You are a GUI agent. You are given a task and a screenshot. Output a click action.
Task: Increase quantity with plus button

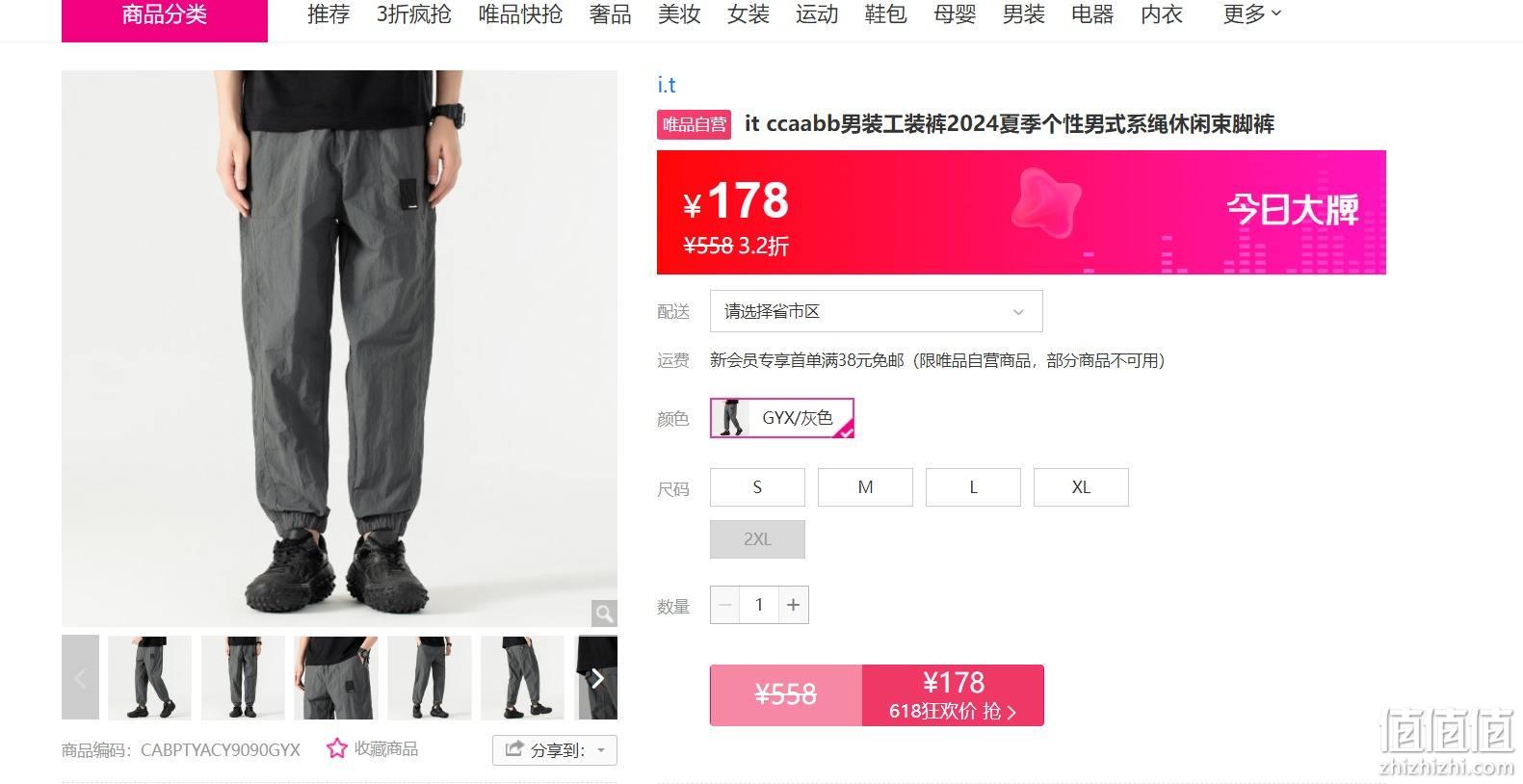[x=793, y=605]
